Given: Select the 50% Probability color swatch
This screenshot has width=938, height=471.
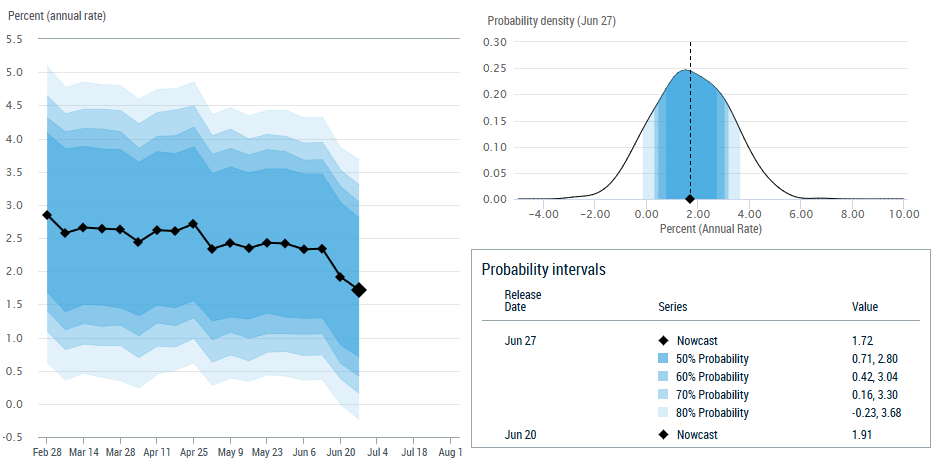Looking at the screenshot, I should [x=665, y=359].
